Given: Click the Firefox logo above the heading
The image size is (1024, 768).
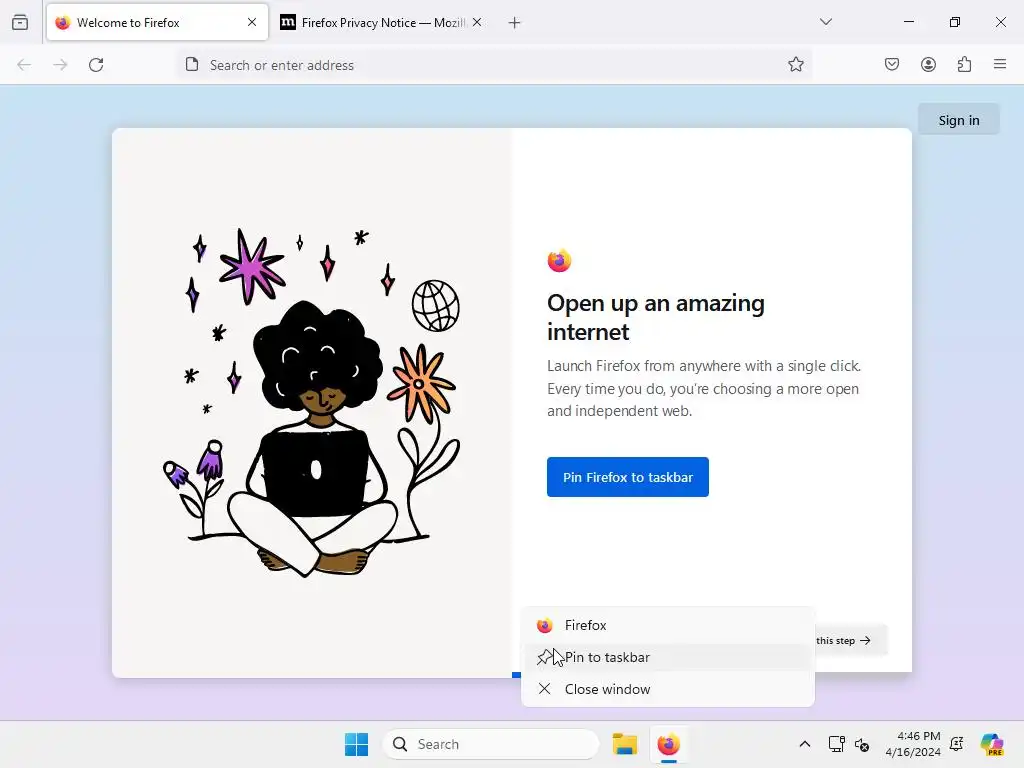Looking at the screenshot, I should (559, 260).
